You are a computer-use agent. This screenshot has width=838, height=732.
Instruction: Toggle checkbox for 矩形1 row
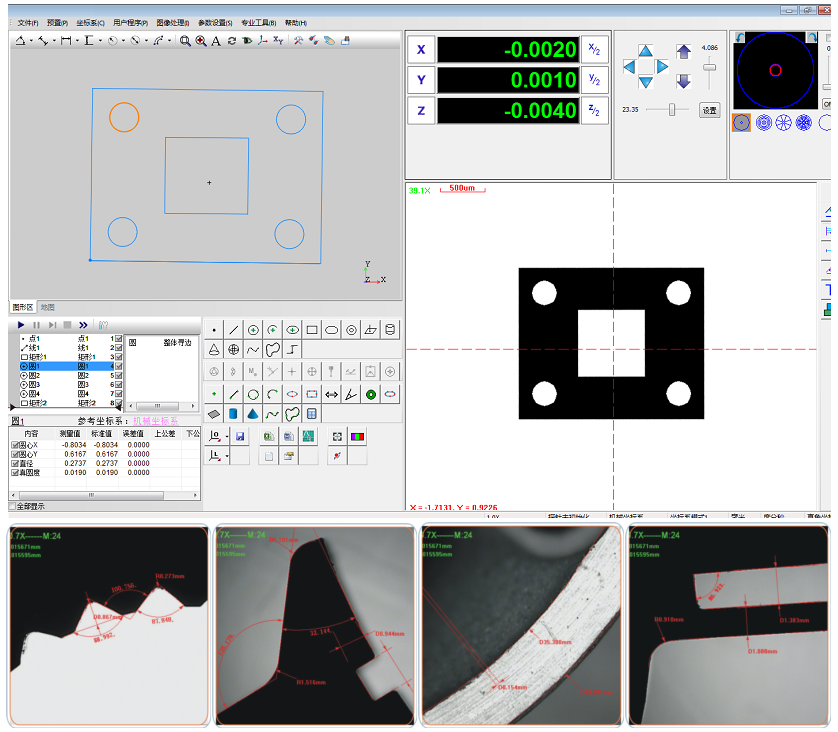119,357
